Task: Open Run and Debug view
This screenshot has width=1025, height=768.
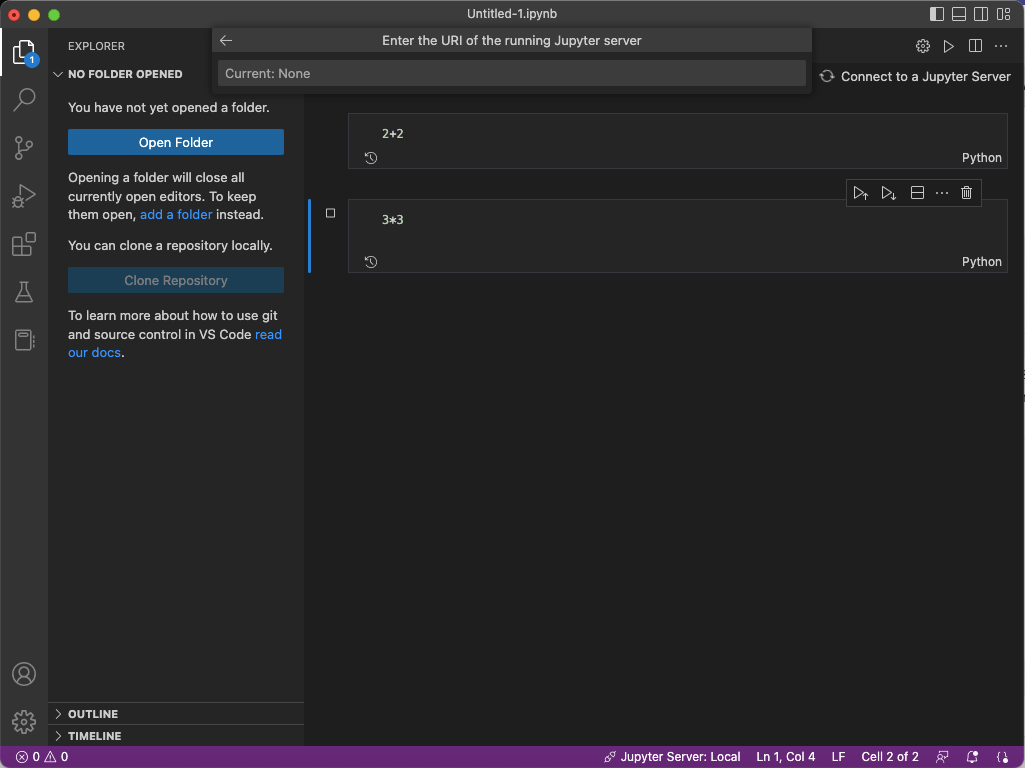Action: (24, 196)
